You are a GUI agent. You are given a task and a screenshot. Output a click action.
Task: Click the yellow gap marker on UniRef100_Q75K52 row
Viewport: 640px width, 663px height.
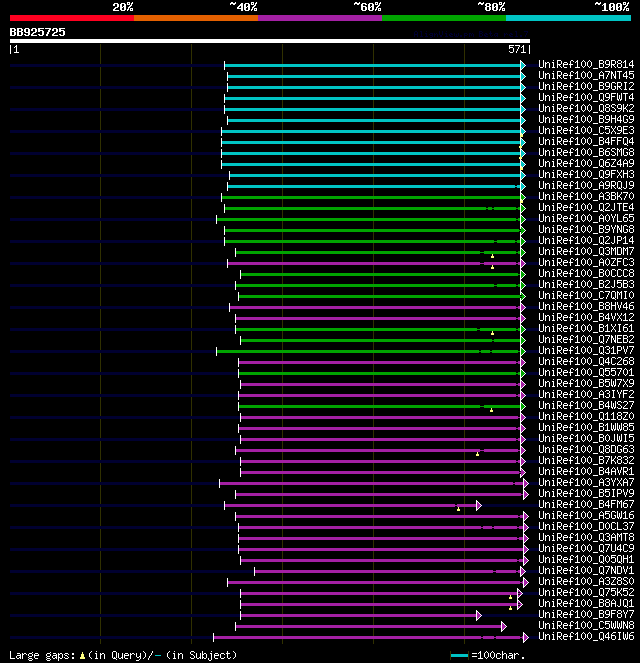click(x=510, y=597)
